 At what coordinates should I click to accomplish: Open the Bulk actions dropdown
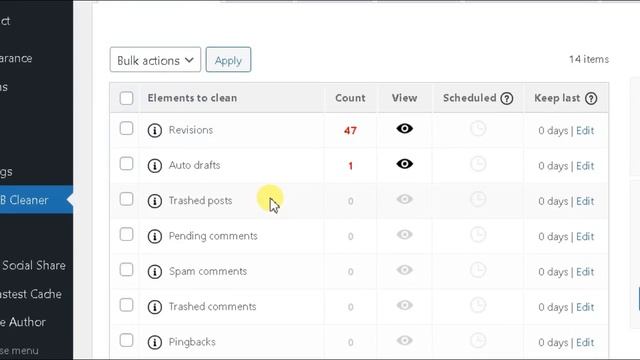tap(155, 60)
